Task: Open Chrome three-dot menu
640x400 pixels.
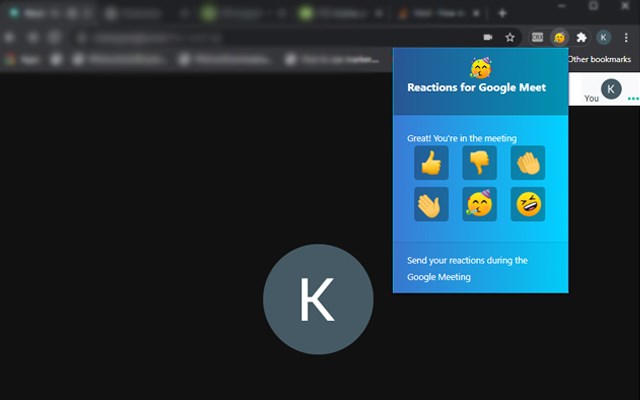Action: click(626, 38)
